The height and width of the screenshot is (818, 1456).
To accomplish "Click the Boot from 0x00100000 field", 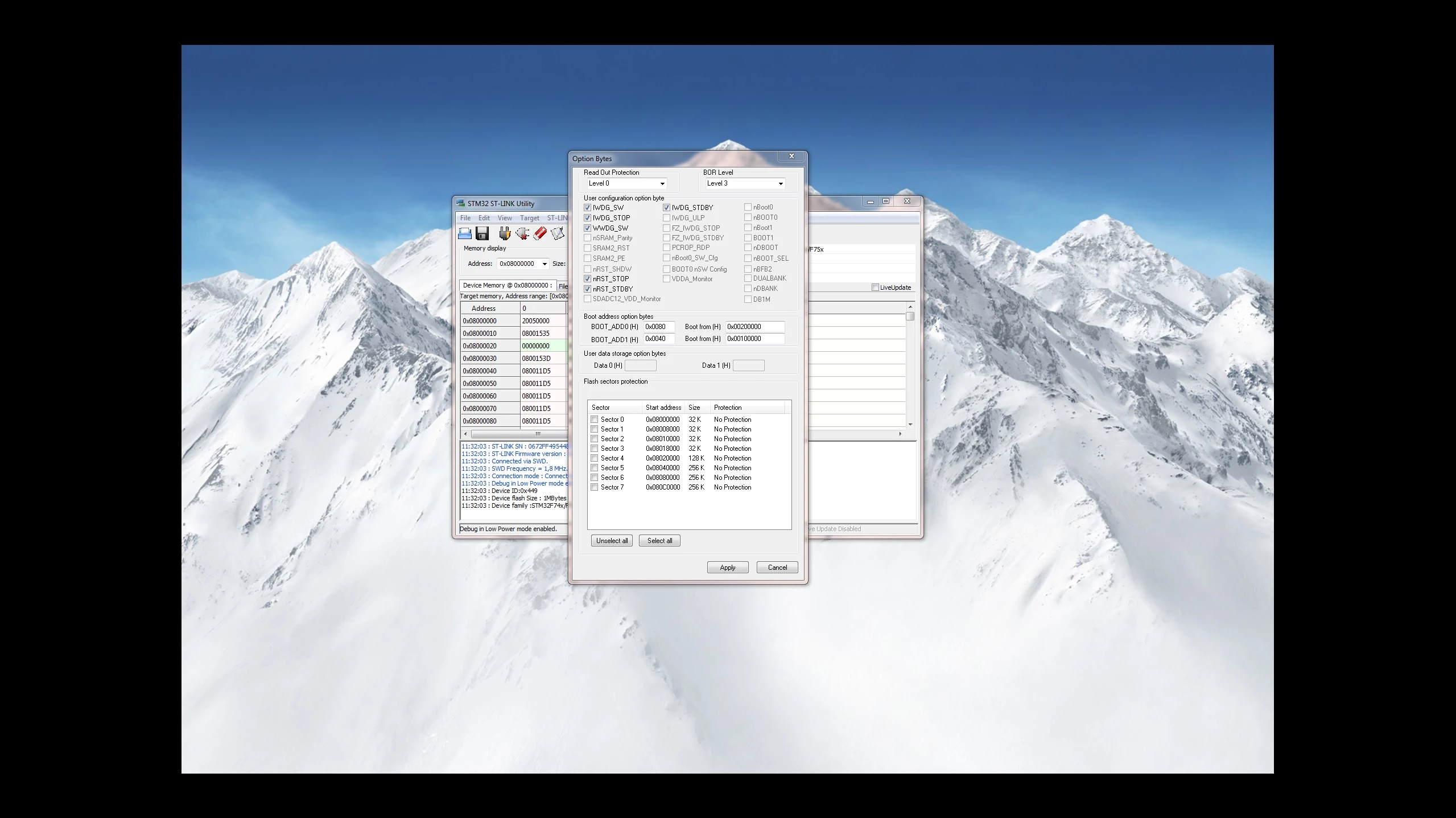I will click(755, 339).
